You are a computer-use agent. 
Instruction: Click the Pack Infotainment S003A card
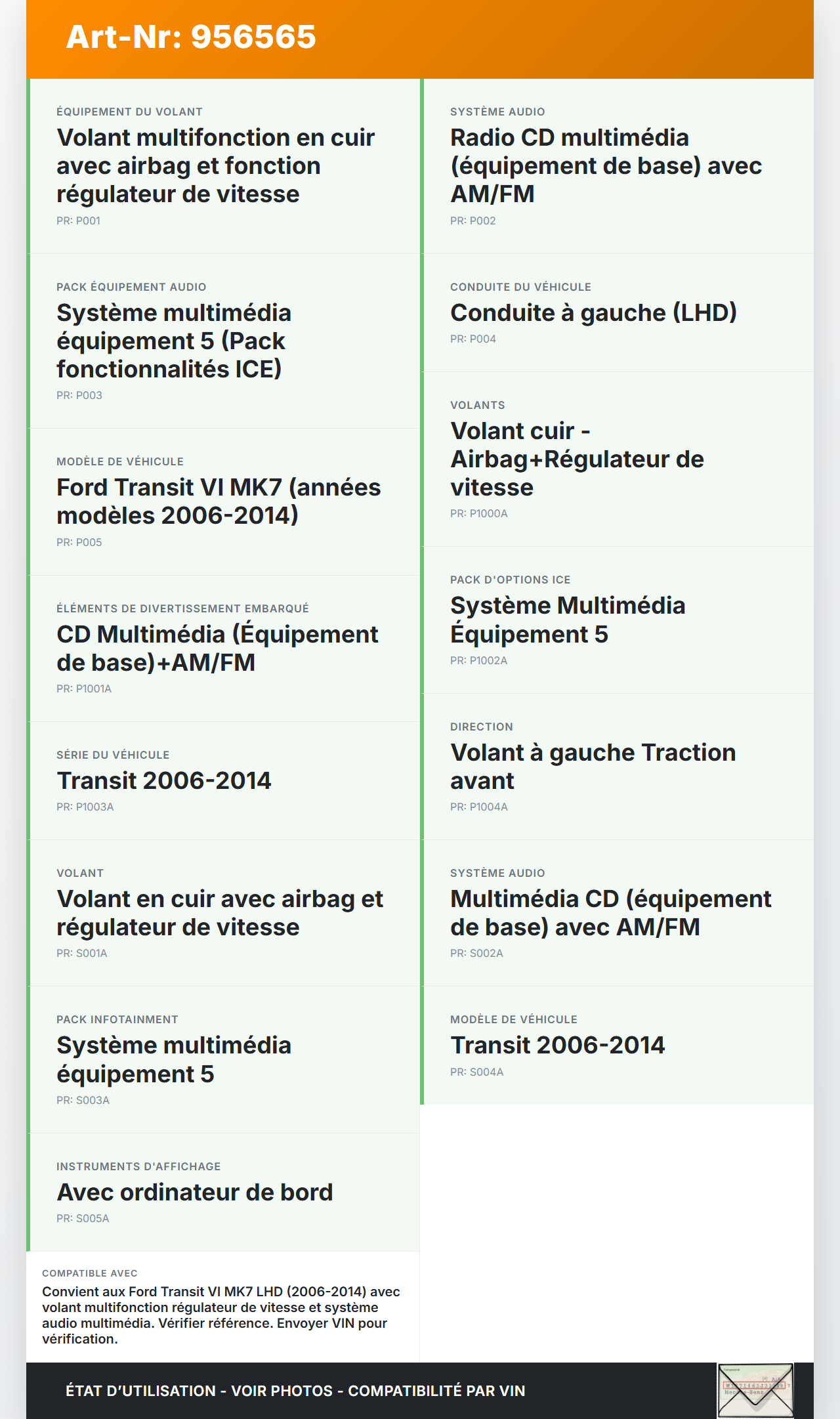223,1059
